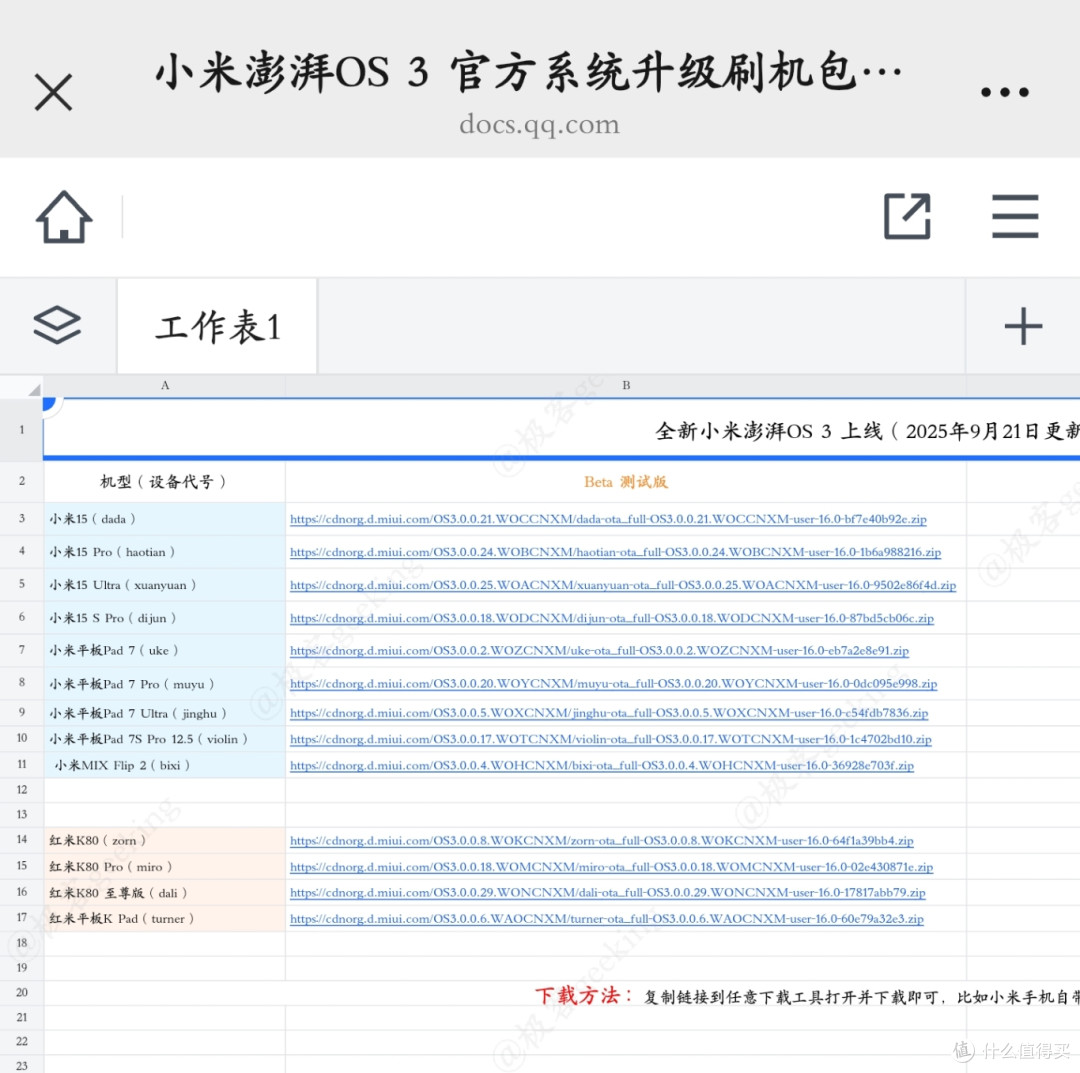This screenshot has width=1080, height=1073.
Task: Select the 机型（设备代号）header cell
Action: pyautogui.click(x=164, y=481)
